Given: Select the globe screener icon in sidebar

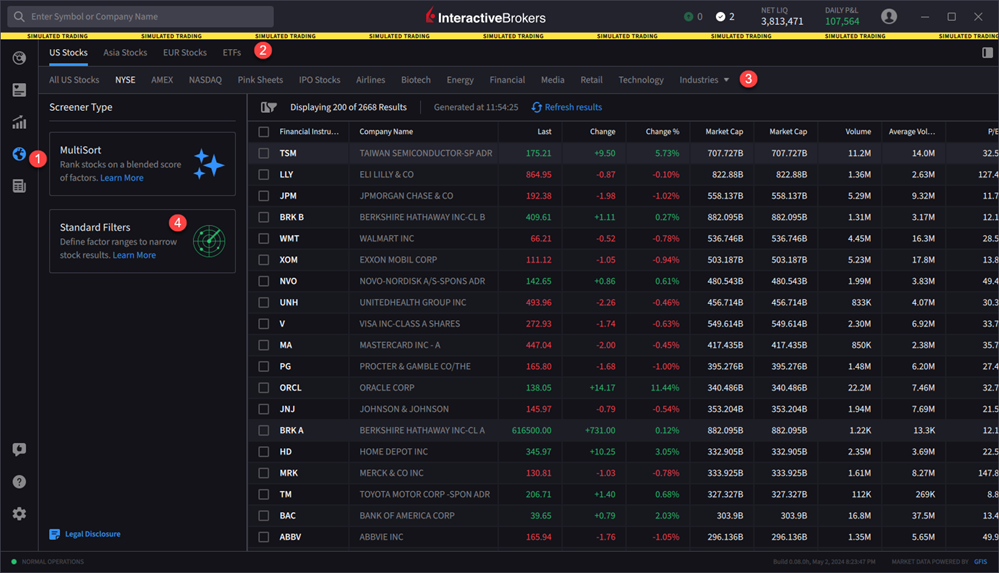Looking at the screenshot, I should 19,154.
